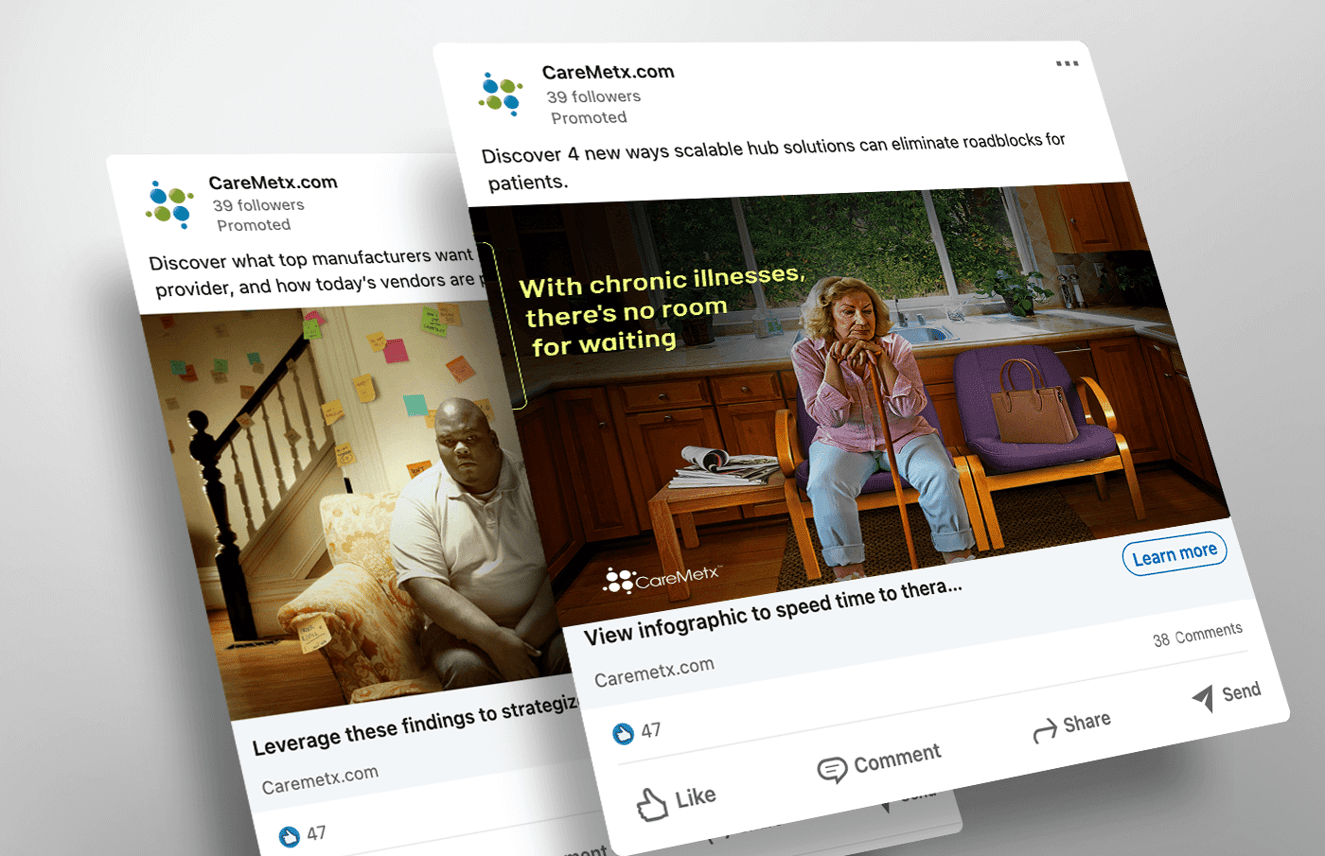Click the Send label on front card
Screen dimensions: 1325x856
tap(1241, 691)
